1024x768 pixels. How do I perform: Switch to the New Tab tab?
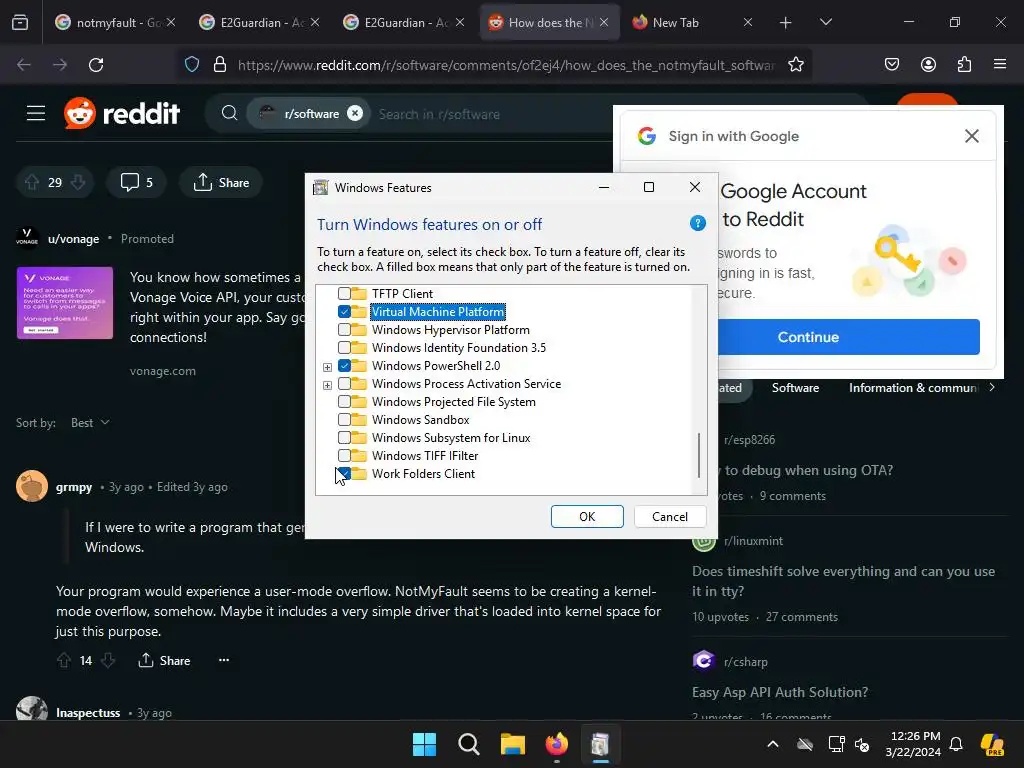click(692, 23)
